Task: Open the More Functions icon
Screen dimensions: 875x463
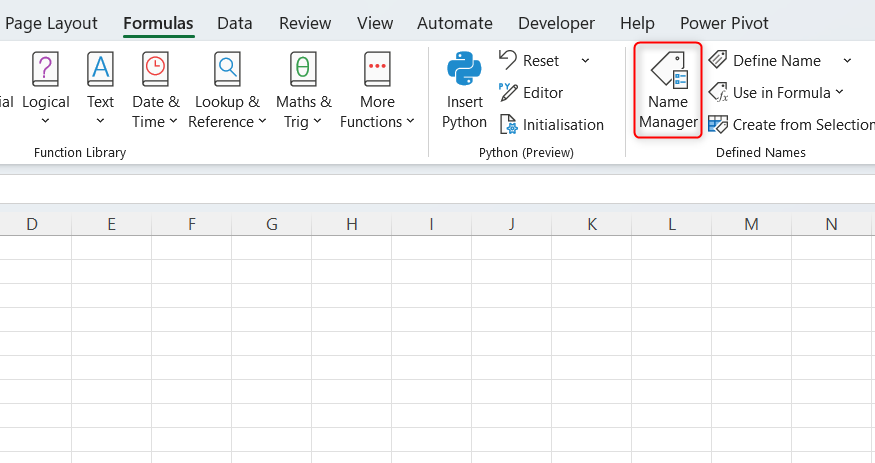Action: [377, 69]
